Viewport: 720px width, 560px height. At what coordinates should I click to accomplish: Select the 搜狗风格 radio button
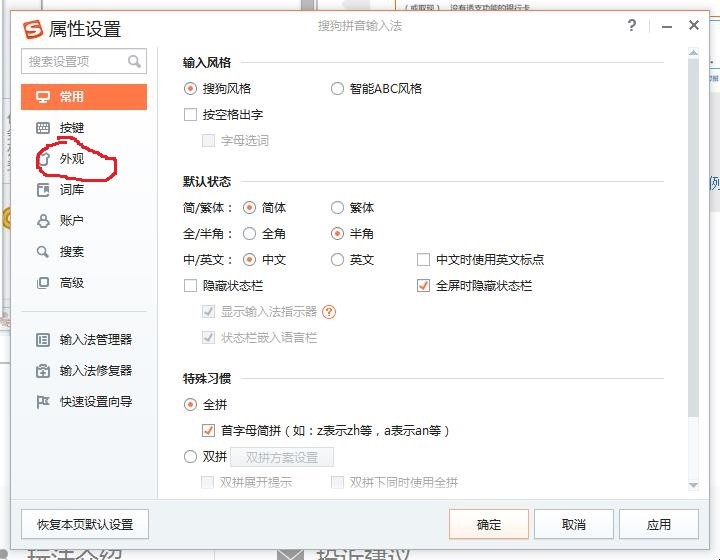click(x=190, y=89)
